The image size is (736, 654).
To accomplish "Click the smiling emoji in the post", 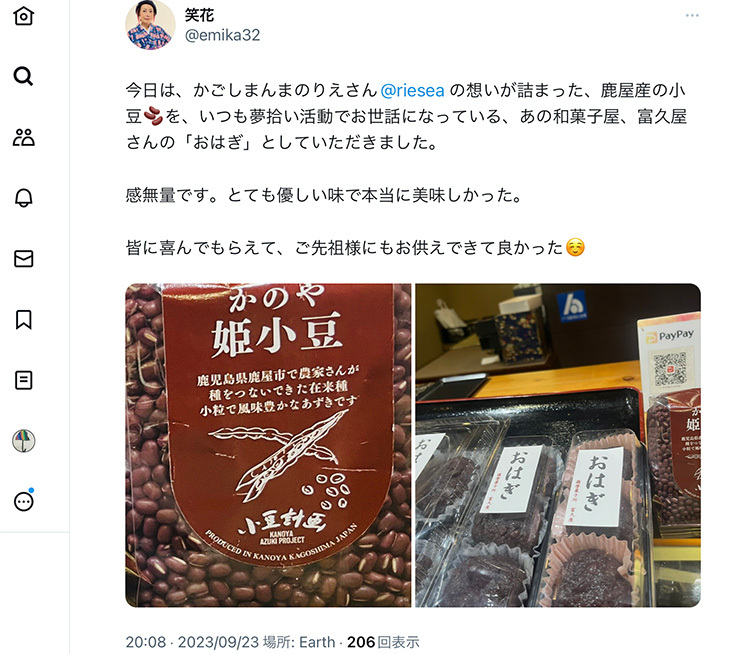I will pos(575,247).
